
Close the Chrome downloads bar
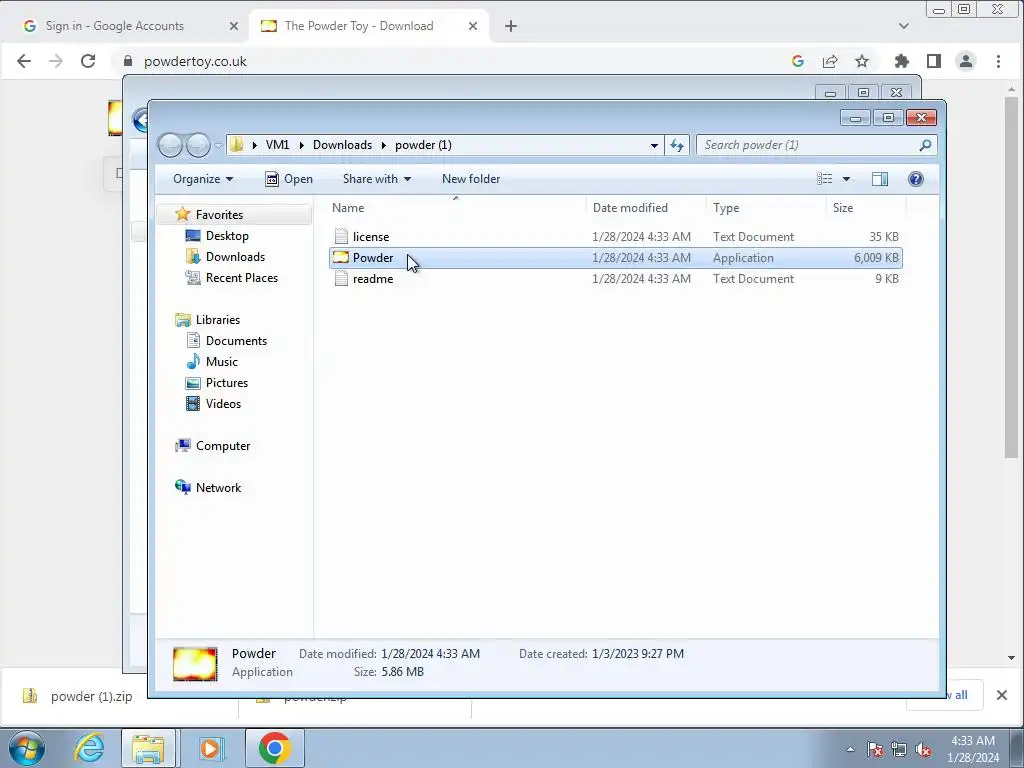point(1001,696)
